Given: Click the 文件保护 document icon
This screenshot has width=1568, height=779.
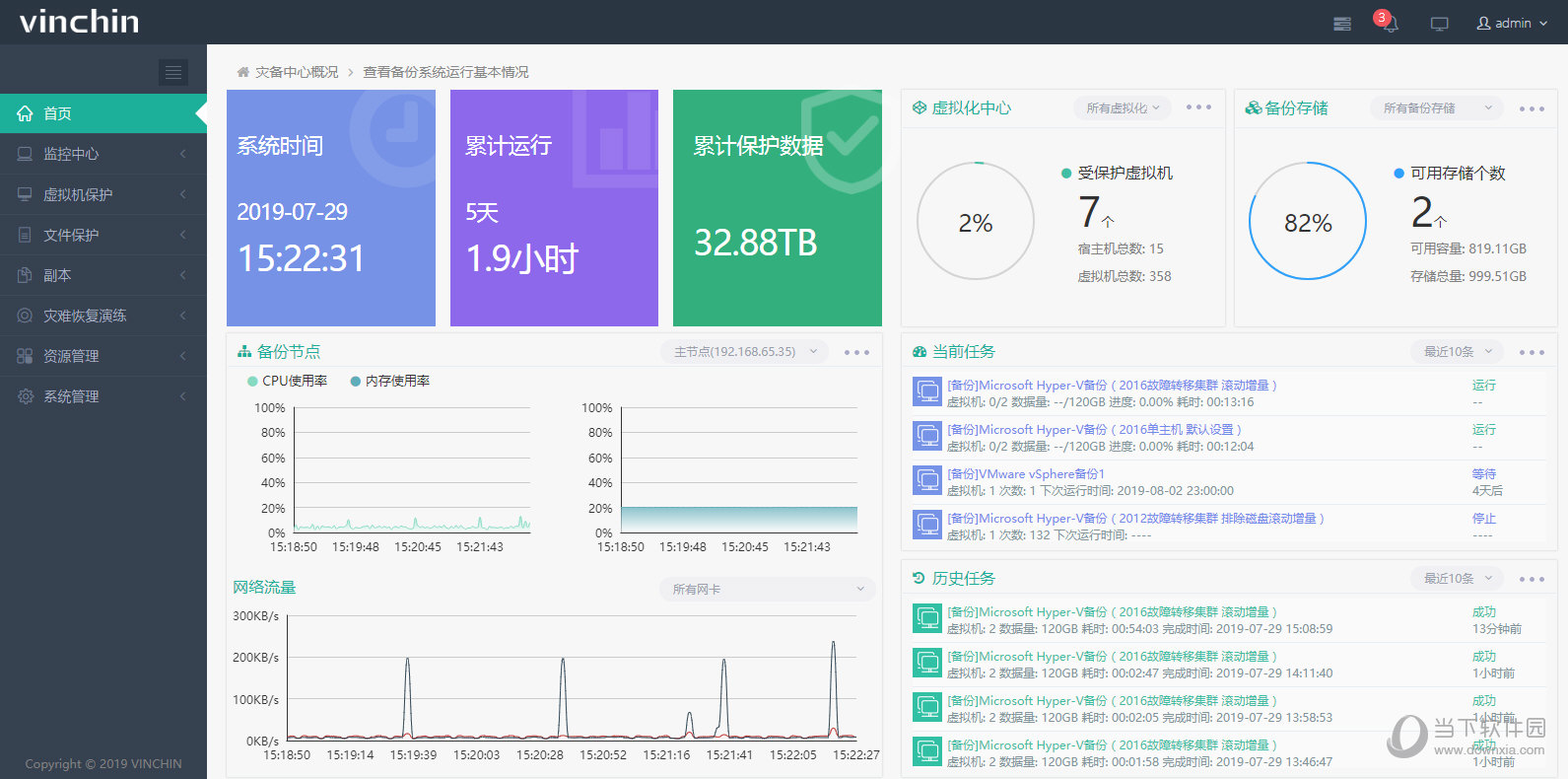Looking at the screenshot, I should [26, 235].
